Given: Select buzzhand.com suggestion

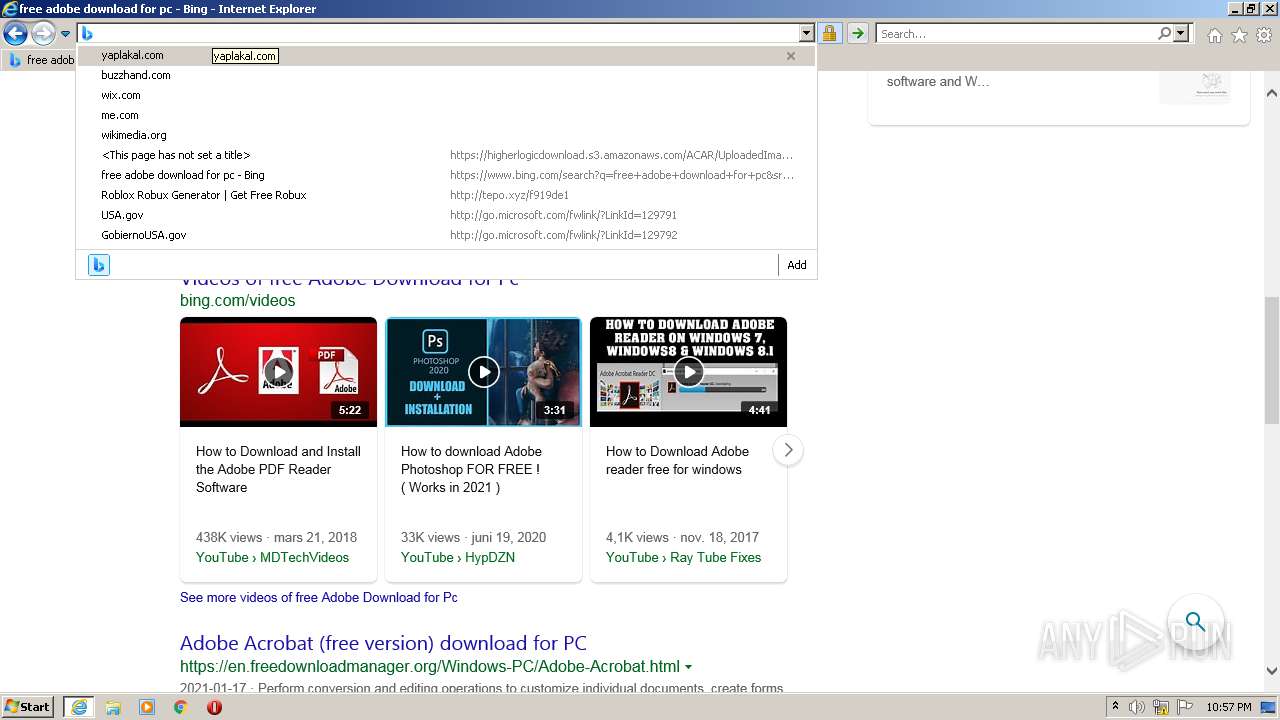Looking at the screenshot, I should coord(446,75).
